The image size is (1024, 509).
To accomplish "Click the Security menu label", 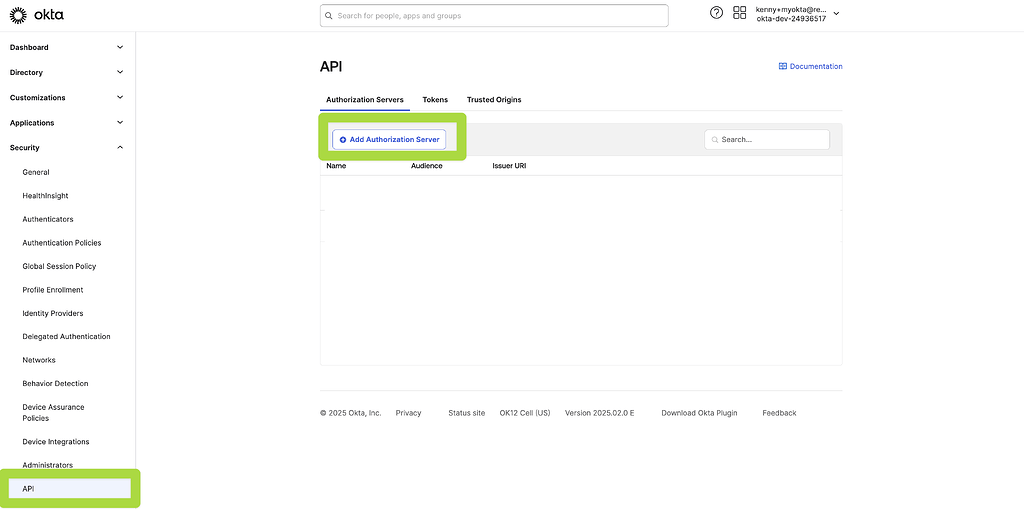I will coord(24,148).
